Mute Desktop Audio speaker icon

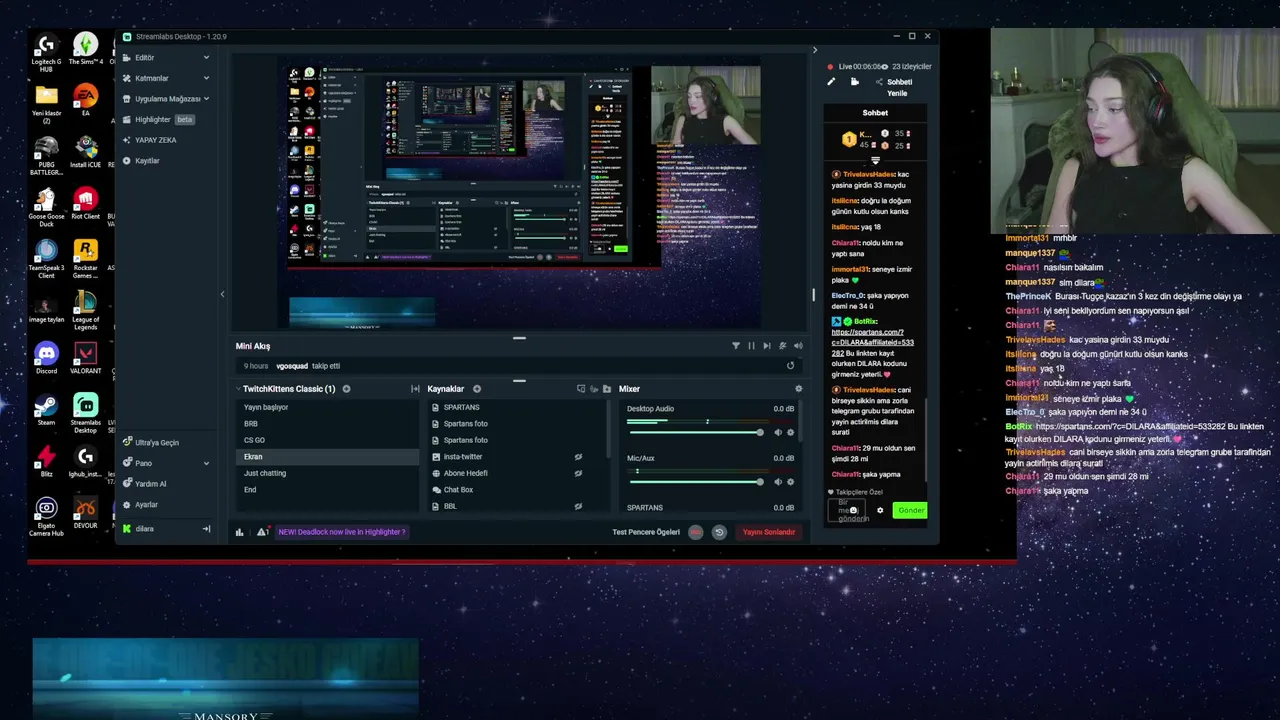tap(778, 432)
